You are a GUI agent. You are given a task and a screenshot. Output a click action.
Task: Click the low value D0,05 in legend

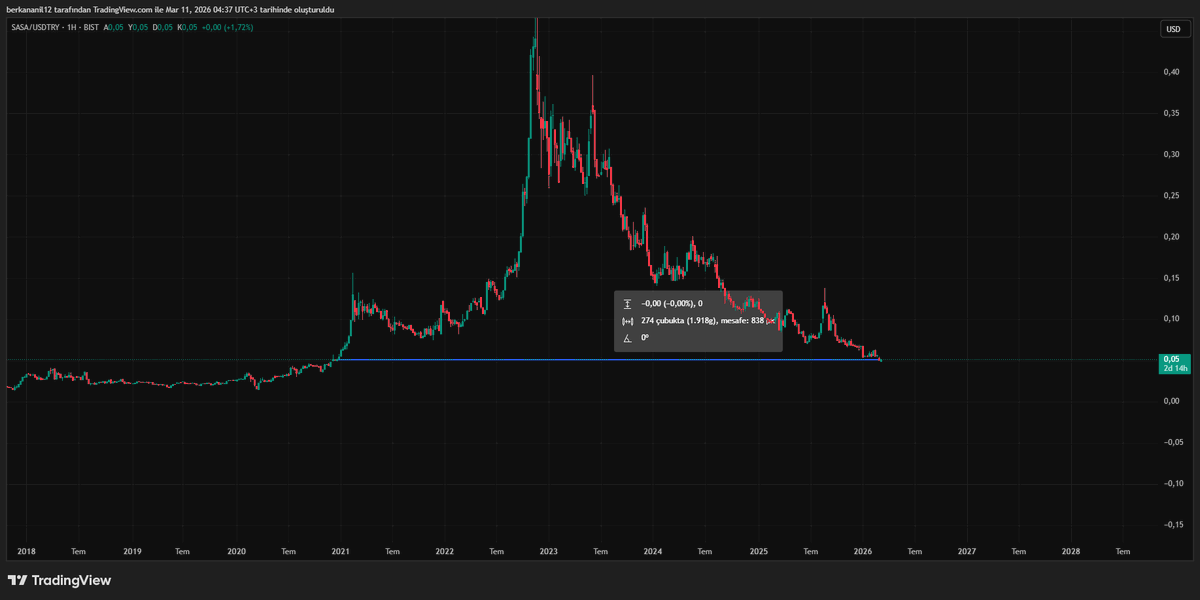[162, 27]
